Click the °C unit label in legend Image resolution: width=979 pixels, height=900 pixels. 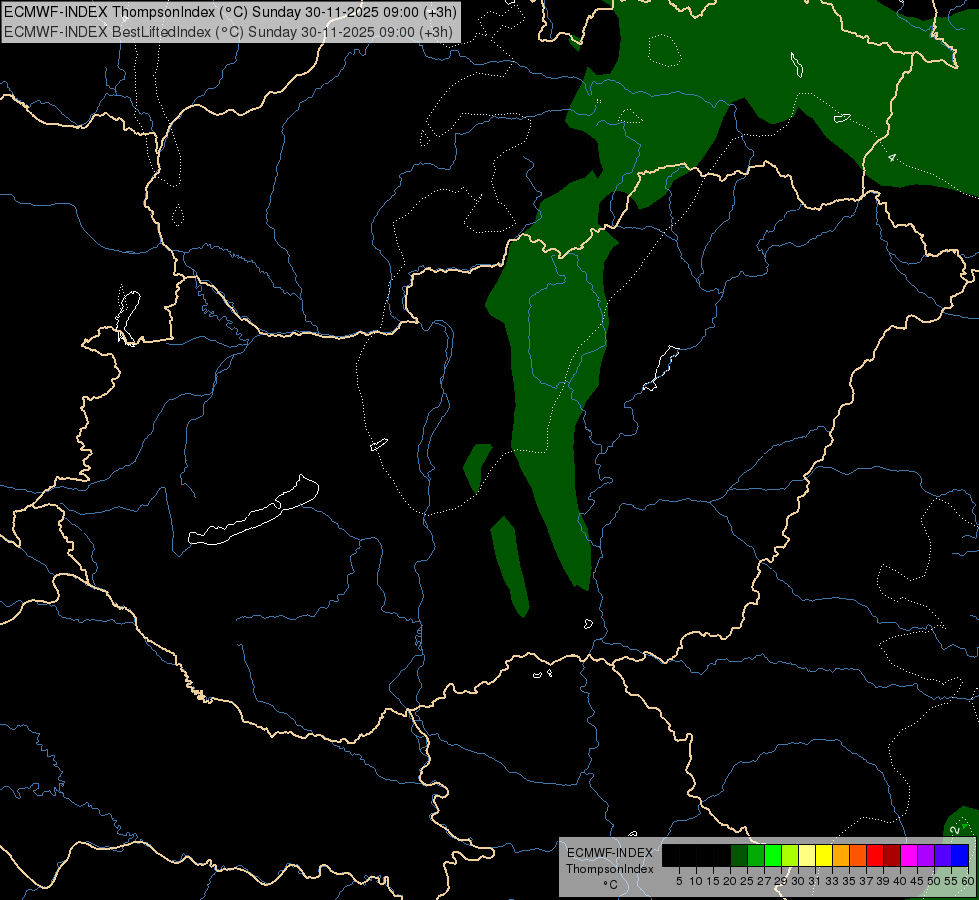[611, 885]
